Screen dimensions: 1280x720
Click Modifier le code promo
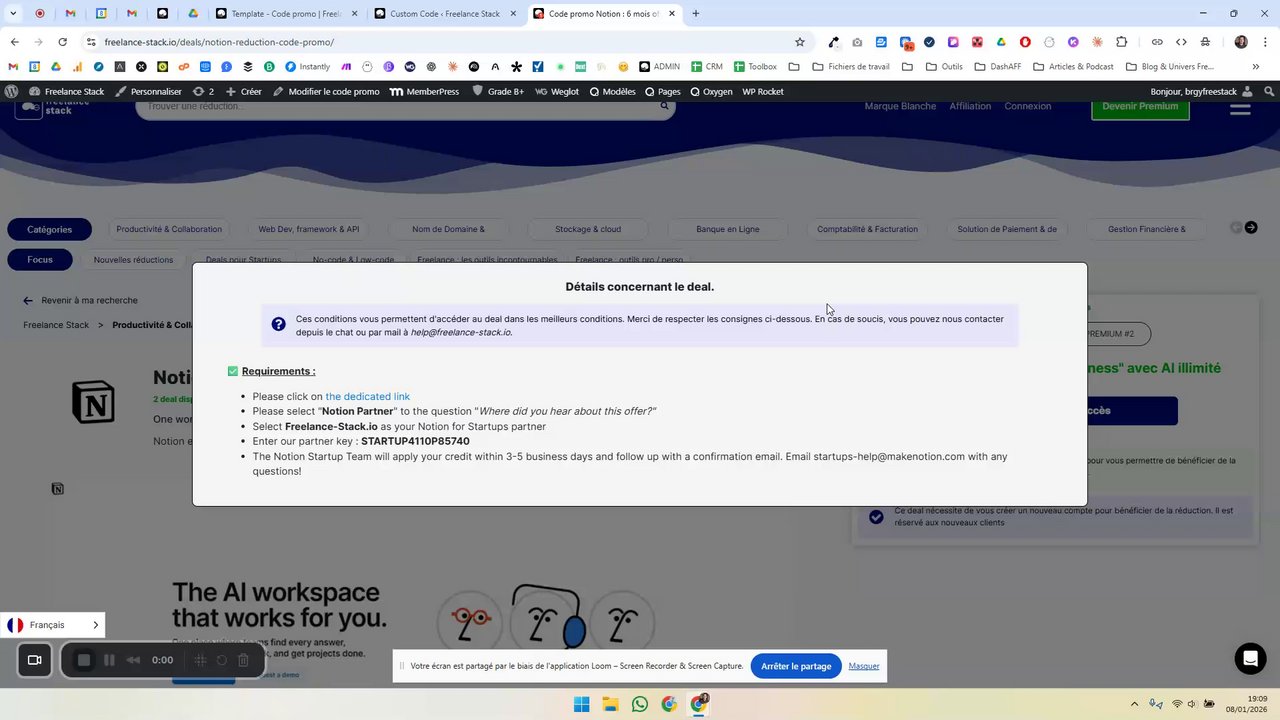coord(326,91)
